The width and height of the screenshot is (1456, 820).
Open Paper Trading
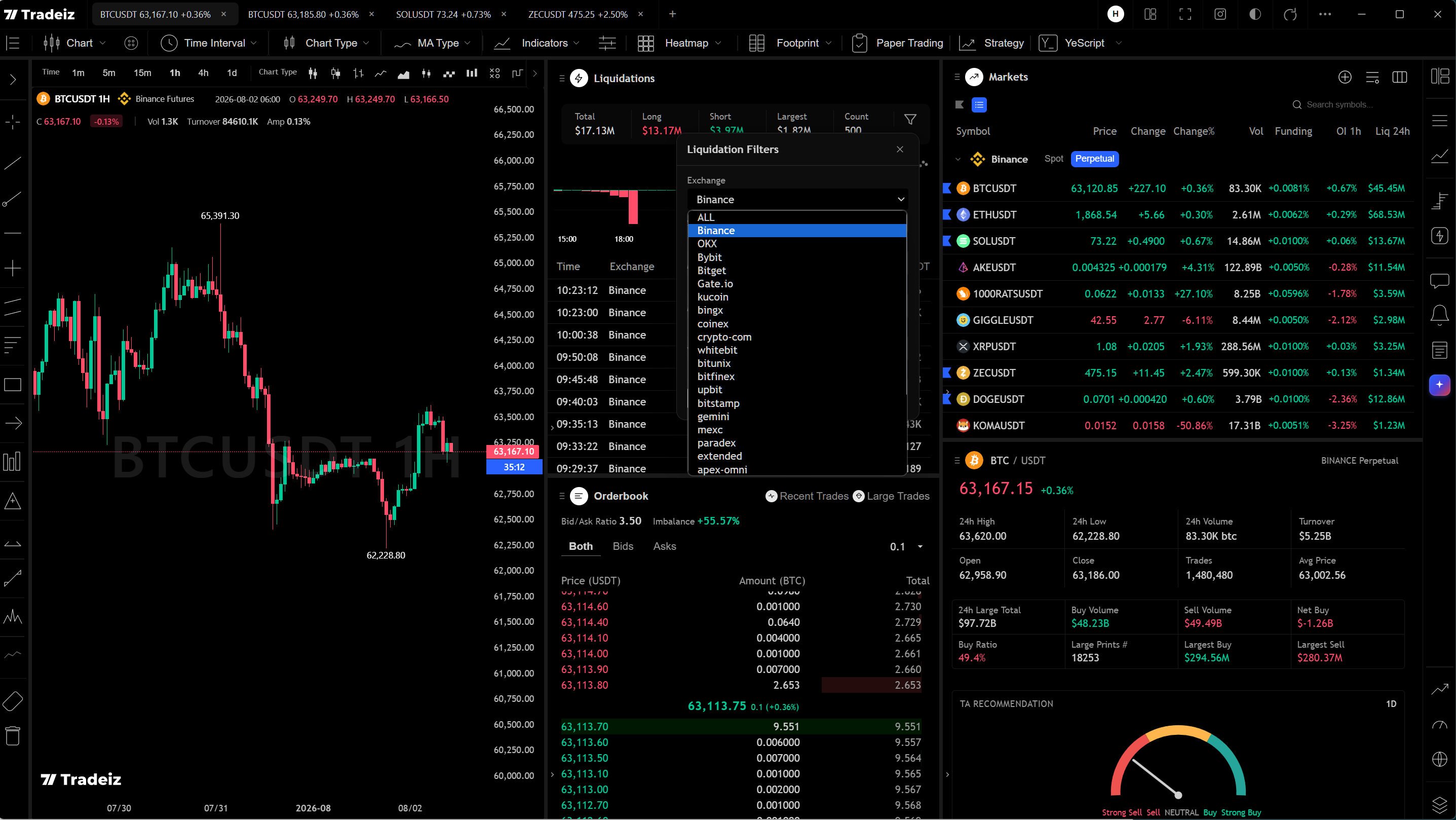tap(898, 43)
